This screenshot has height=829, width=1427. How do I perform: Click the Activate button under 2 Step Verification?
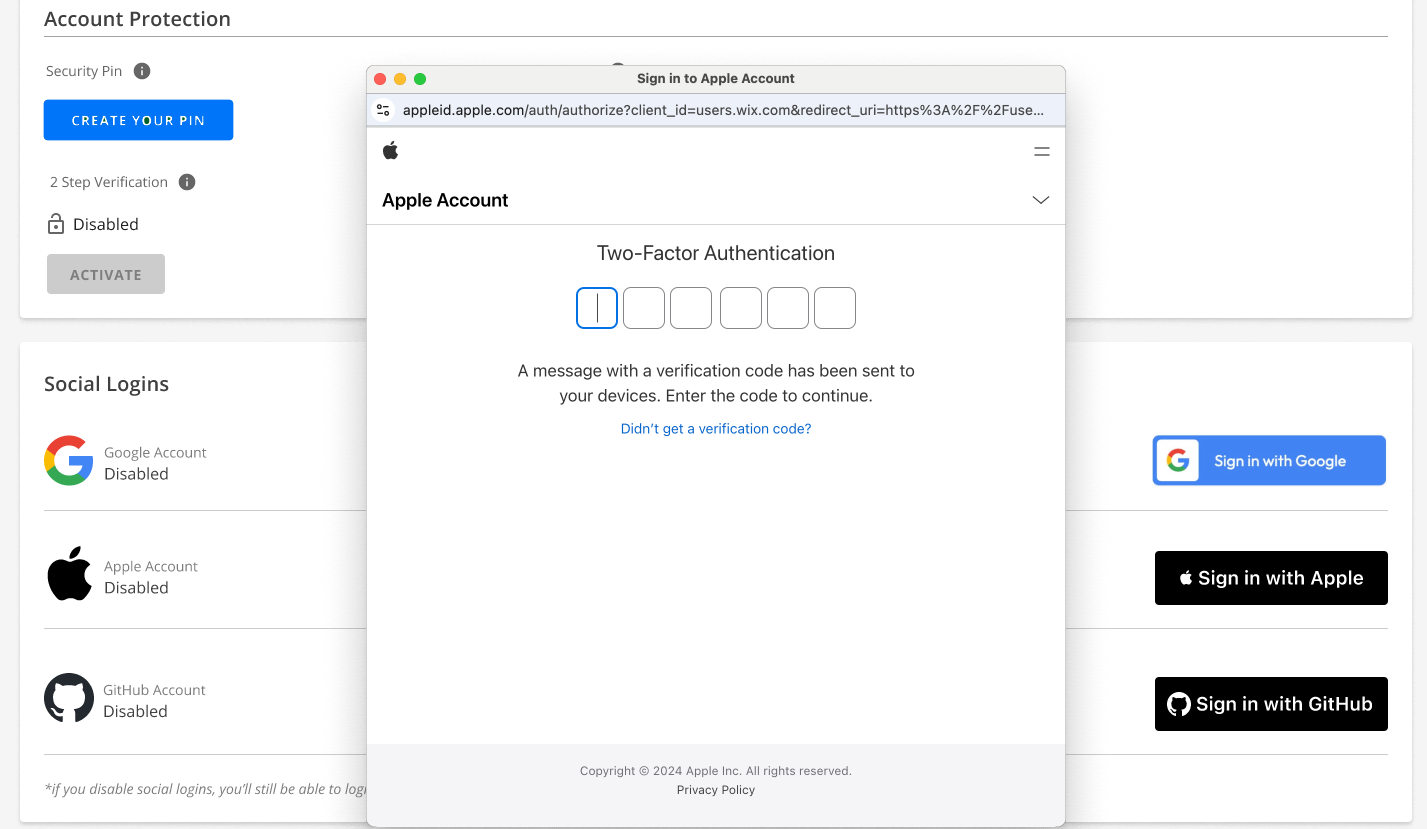click(105, 273)
